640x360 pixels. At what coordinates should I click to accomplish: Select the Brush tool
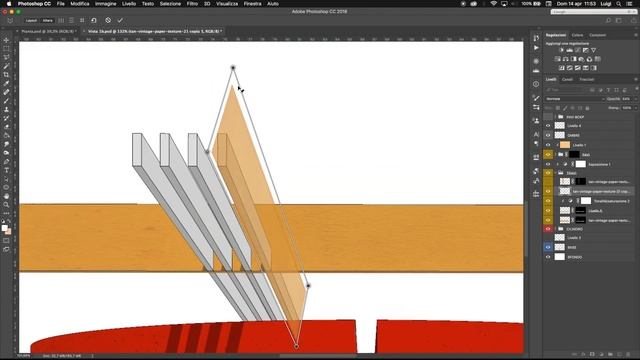click(x=6, y=101)
